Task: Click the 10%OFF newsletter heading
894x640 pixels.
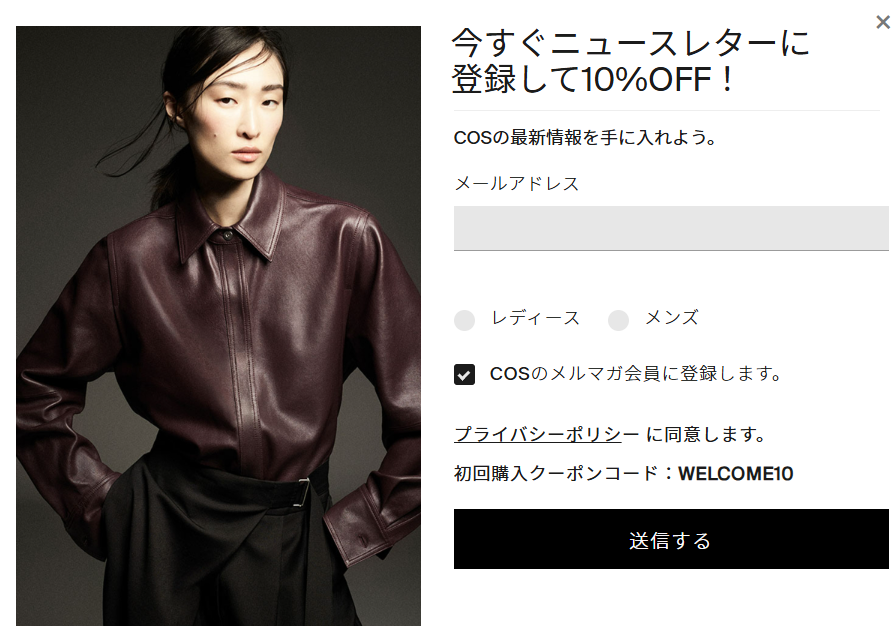Action: [x=631, y=60]
